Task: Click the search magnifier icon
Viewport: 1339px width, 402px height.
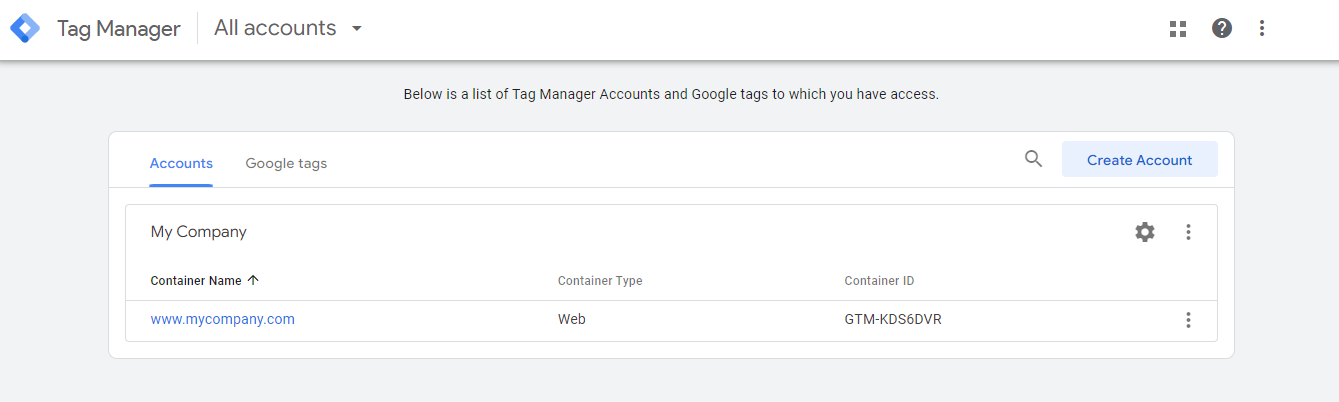Action: (x=1034, y=159)
